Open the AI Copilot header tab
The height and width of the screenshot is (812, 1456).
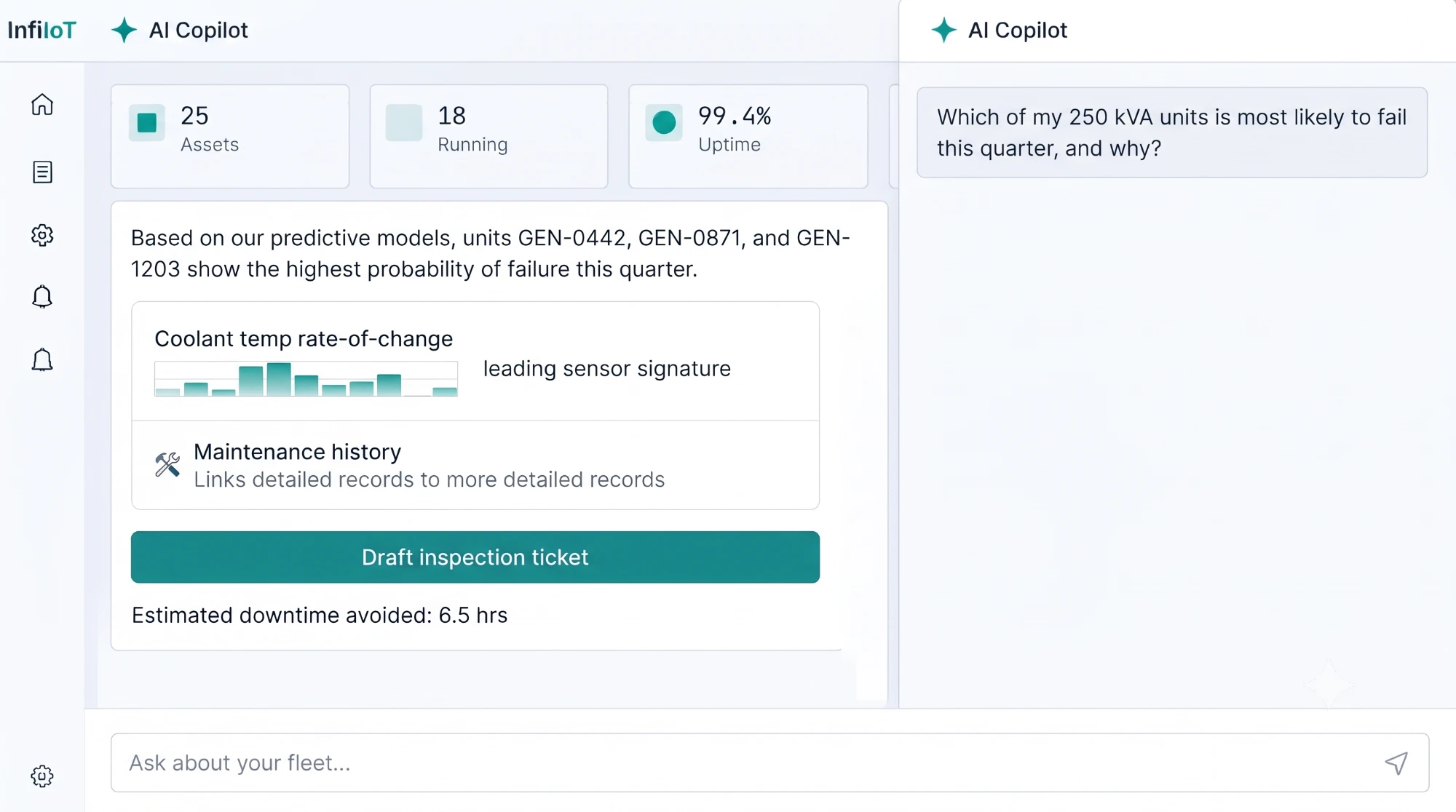click(x=179, y=30)
